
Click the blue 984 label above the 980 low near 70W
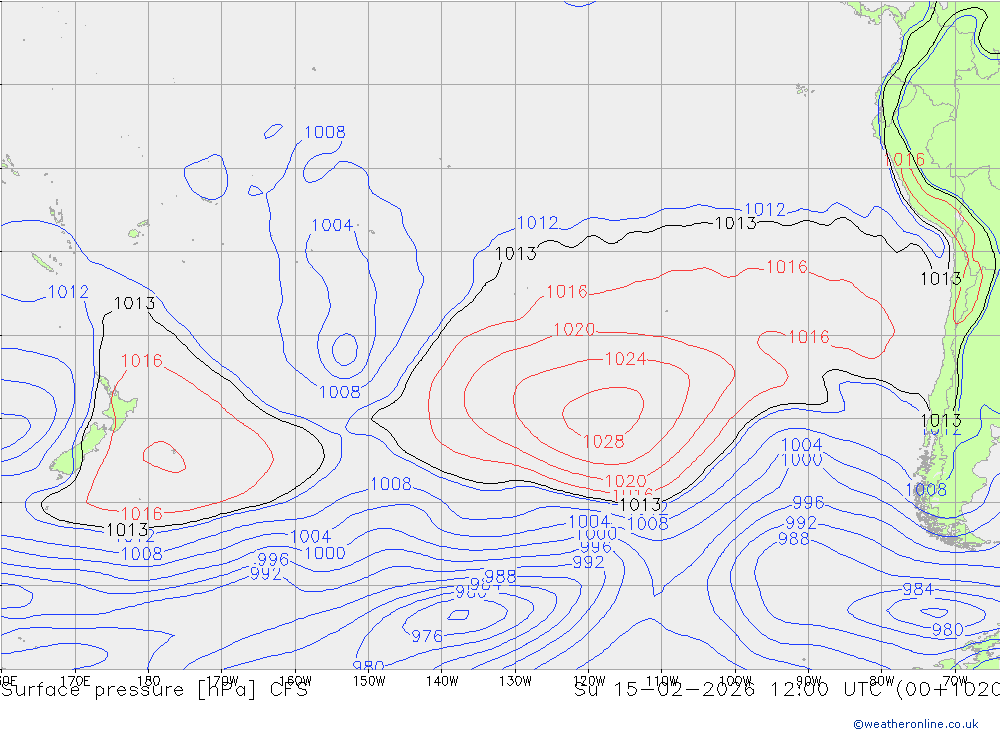tap(918, 589)
